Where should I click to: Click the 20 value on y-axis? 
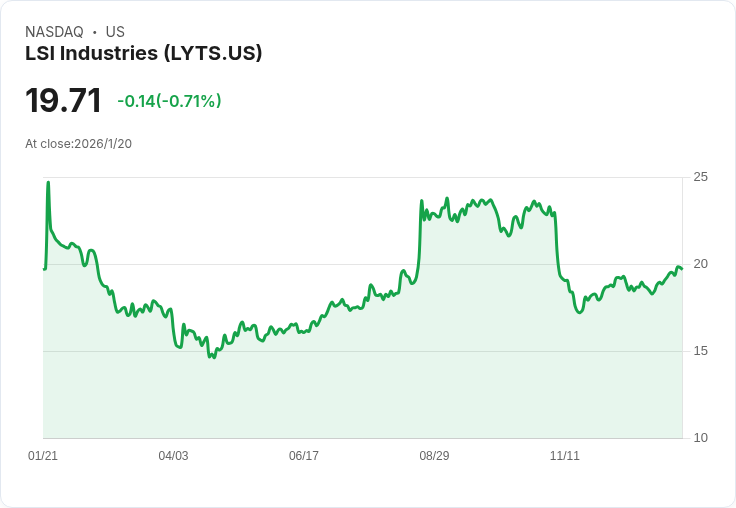[701, 264]
